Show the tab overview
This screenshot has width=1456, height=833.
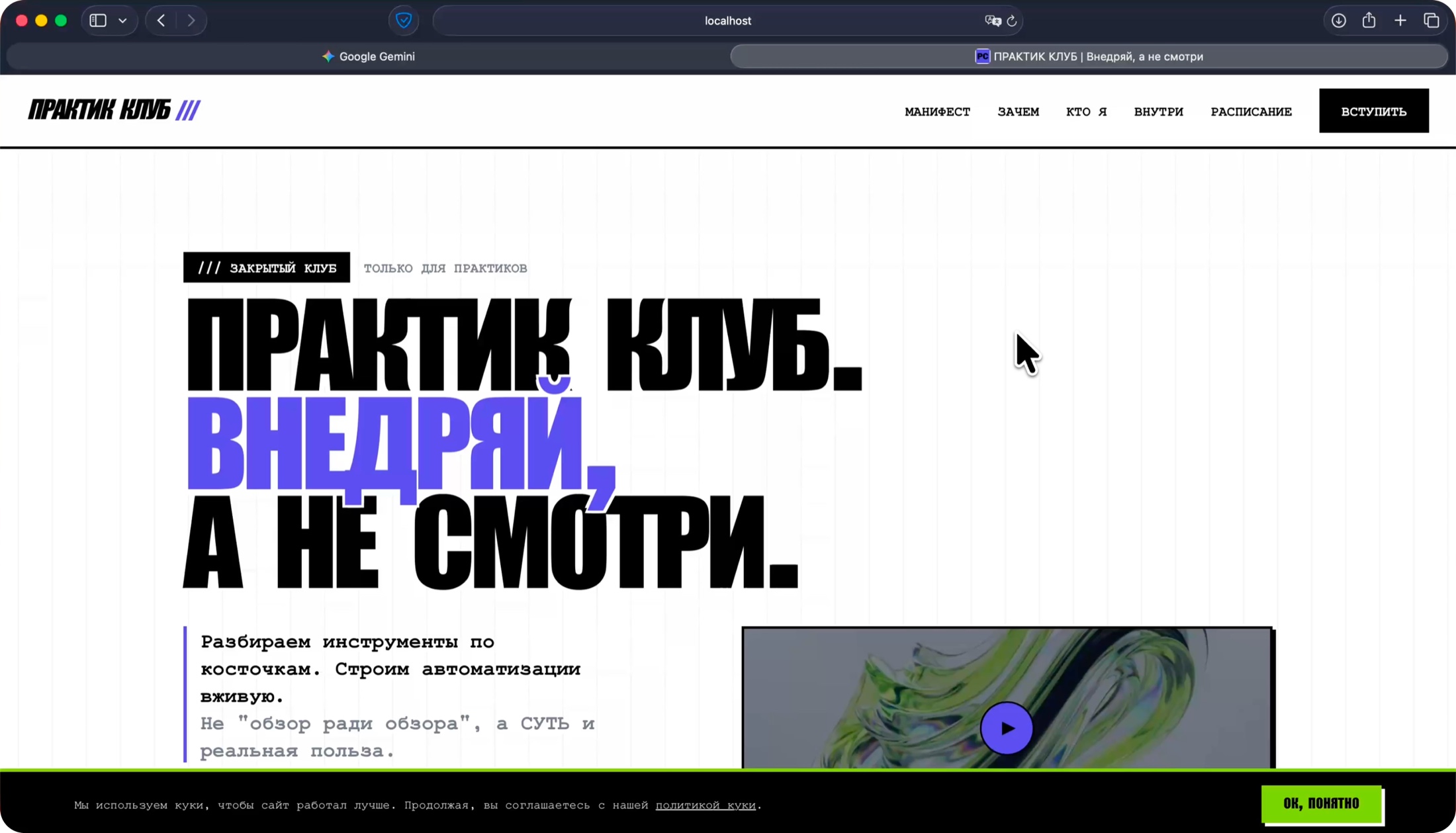(1432, 20)
